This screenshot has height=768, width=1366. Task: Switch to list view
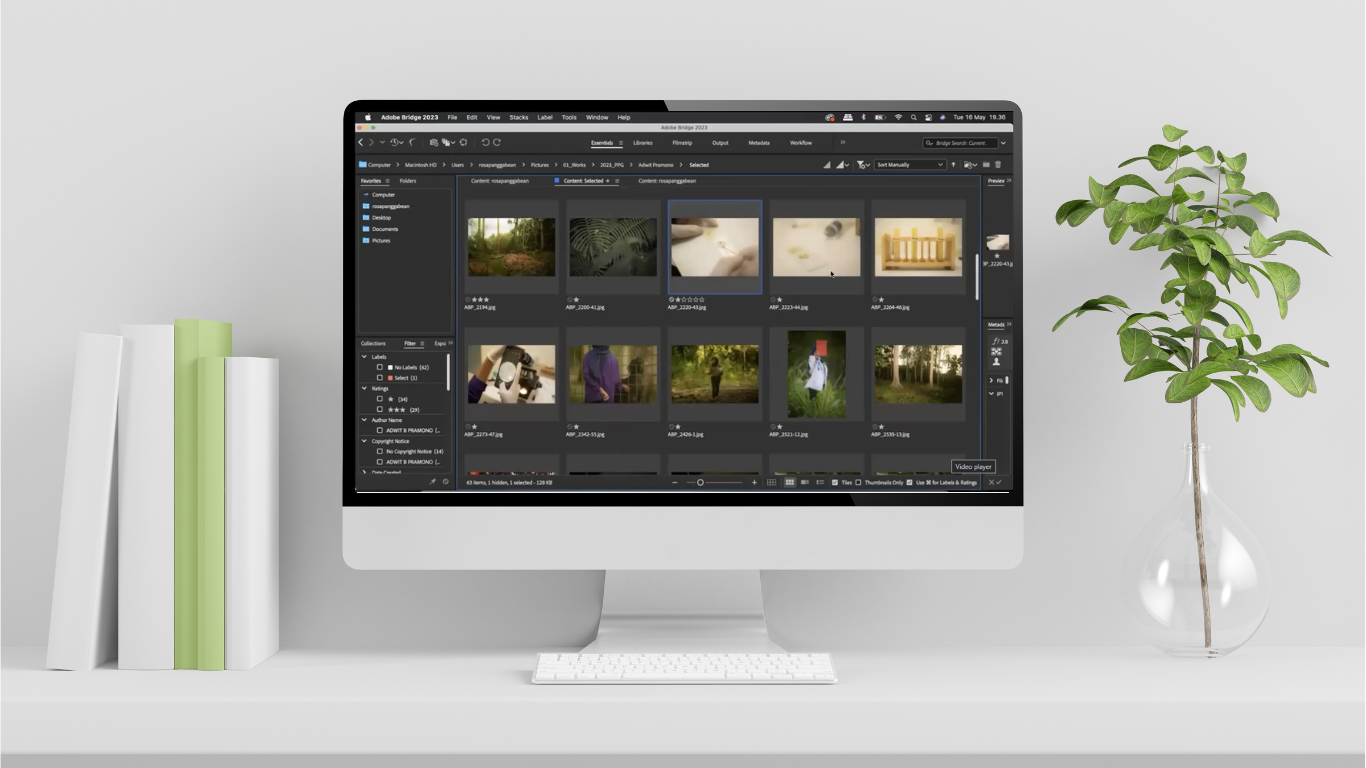(820, 483)
